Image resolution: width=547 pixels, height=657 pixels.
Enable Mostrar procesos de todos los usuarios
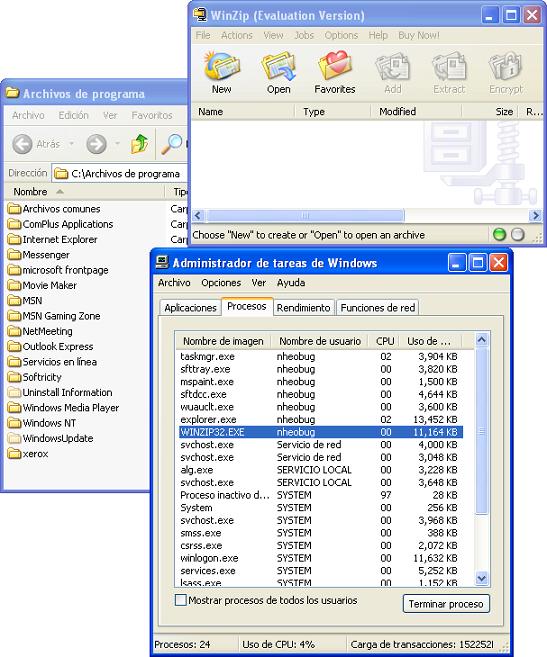tap(180, 600)
